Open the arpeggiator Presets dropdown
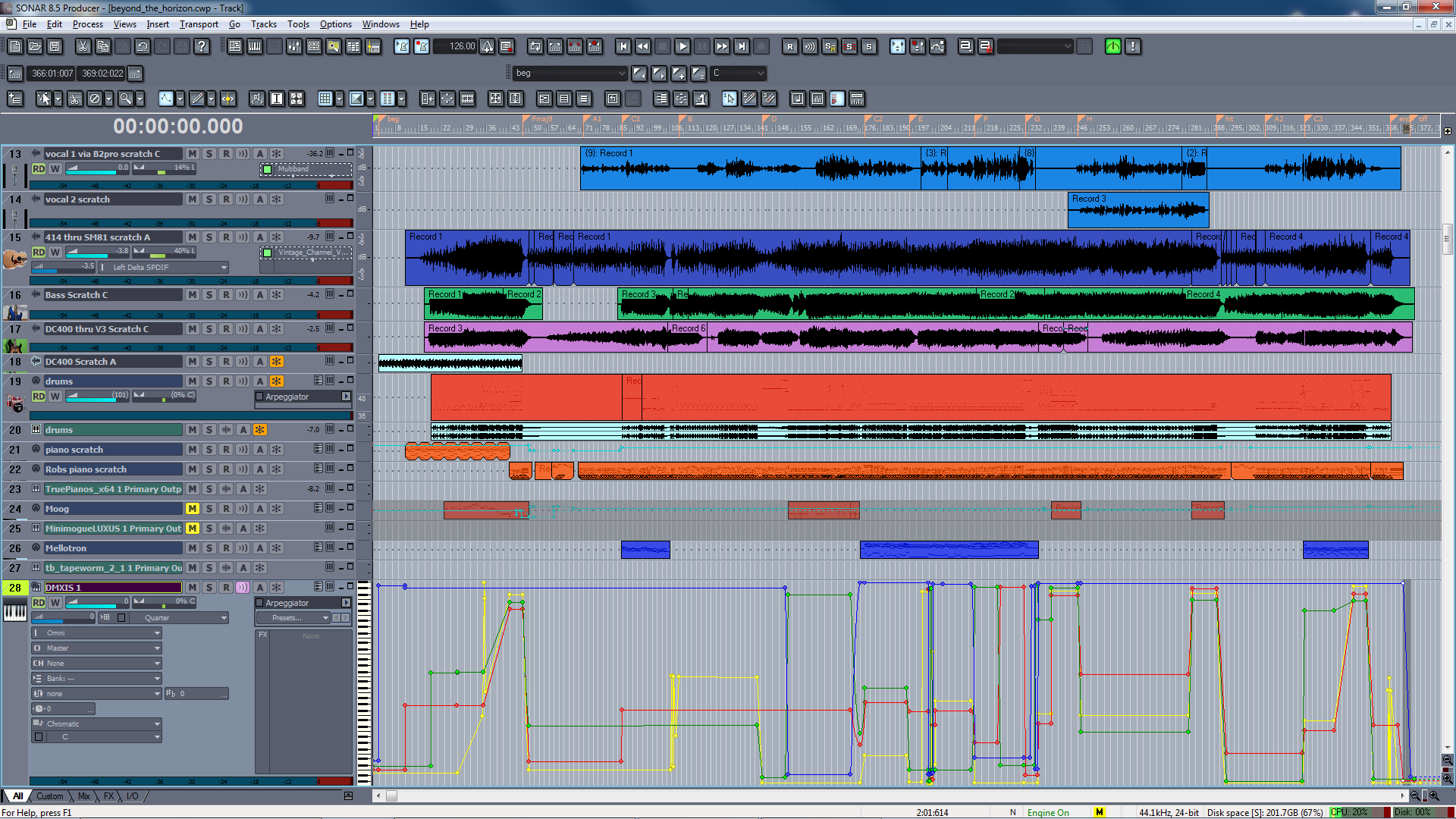 click(x=294, y=618)
